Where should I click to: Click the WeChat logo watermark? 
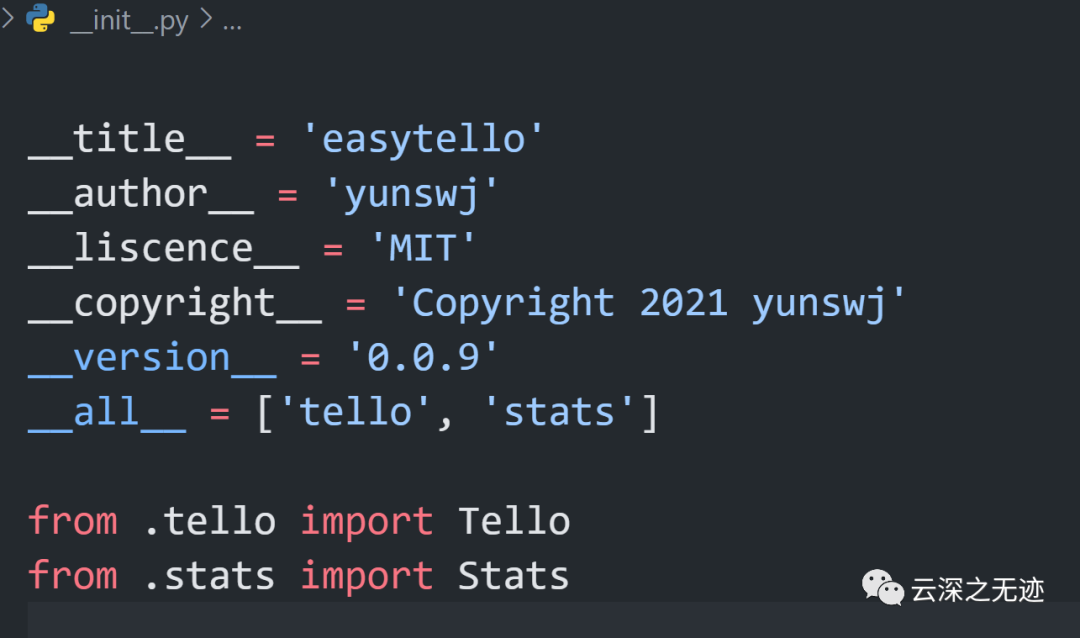883,588
